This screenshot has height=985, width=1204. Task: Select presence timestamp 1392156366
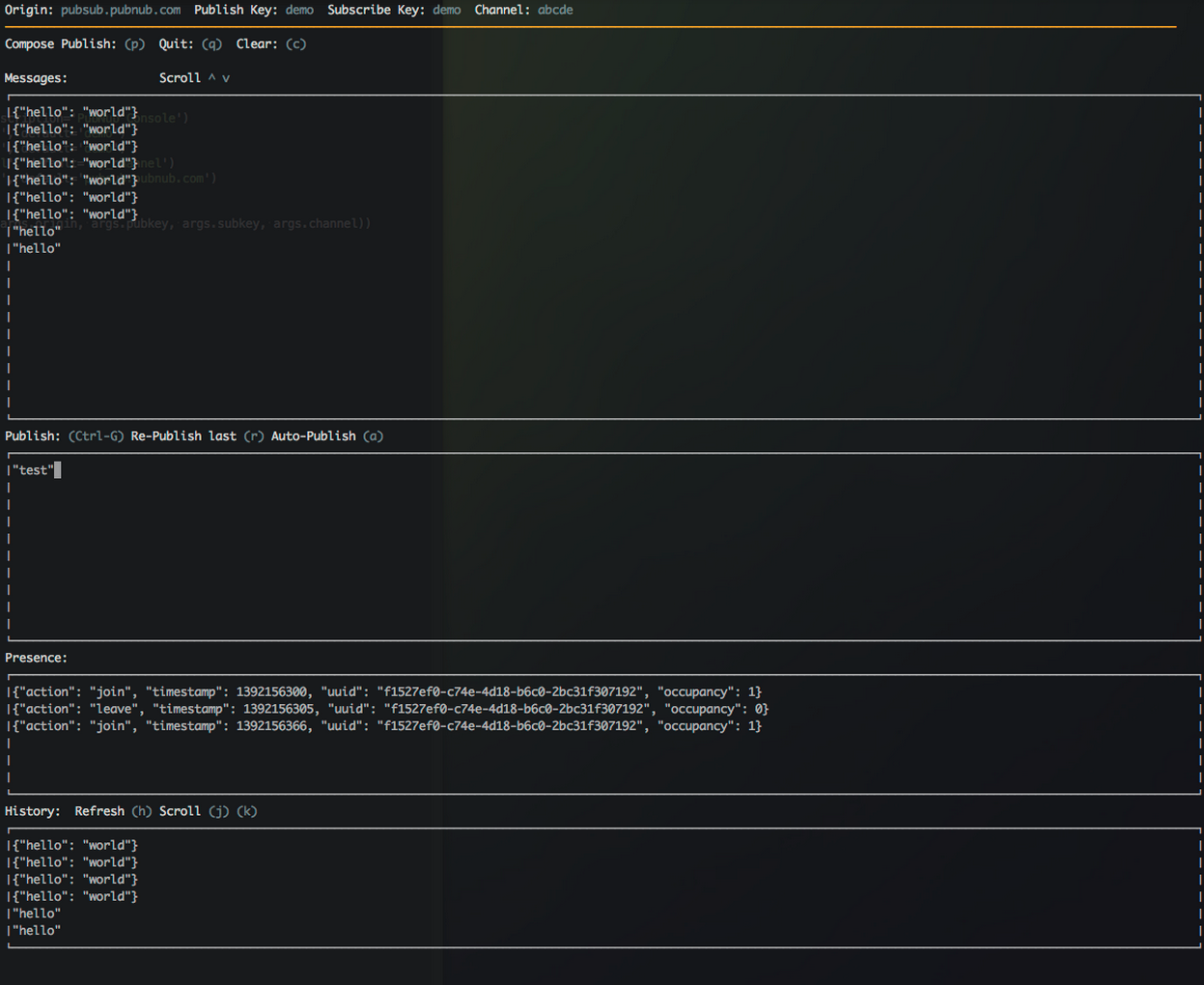click(271, 727)
